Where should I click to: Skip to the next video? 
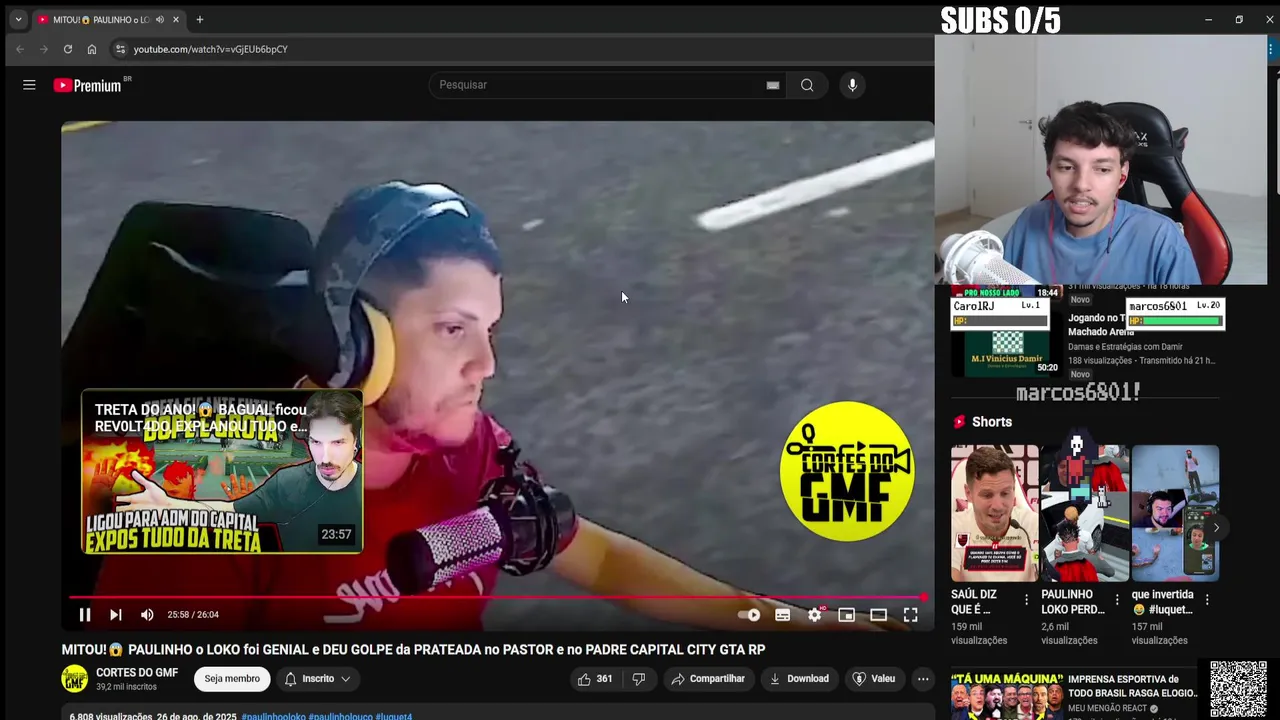[116, 615]
